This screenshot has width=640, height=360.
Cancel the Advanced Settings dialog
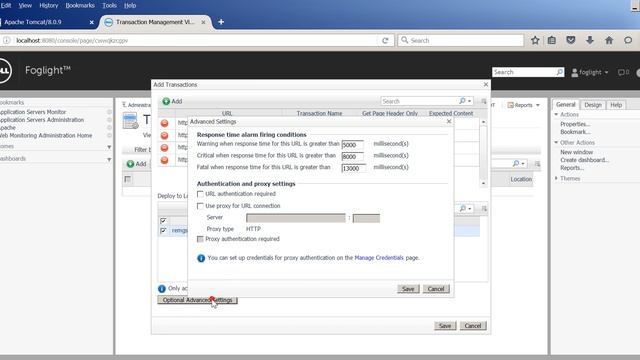pos(436,289)
